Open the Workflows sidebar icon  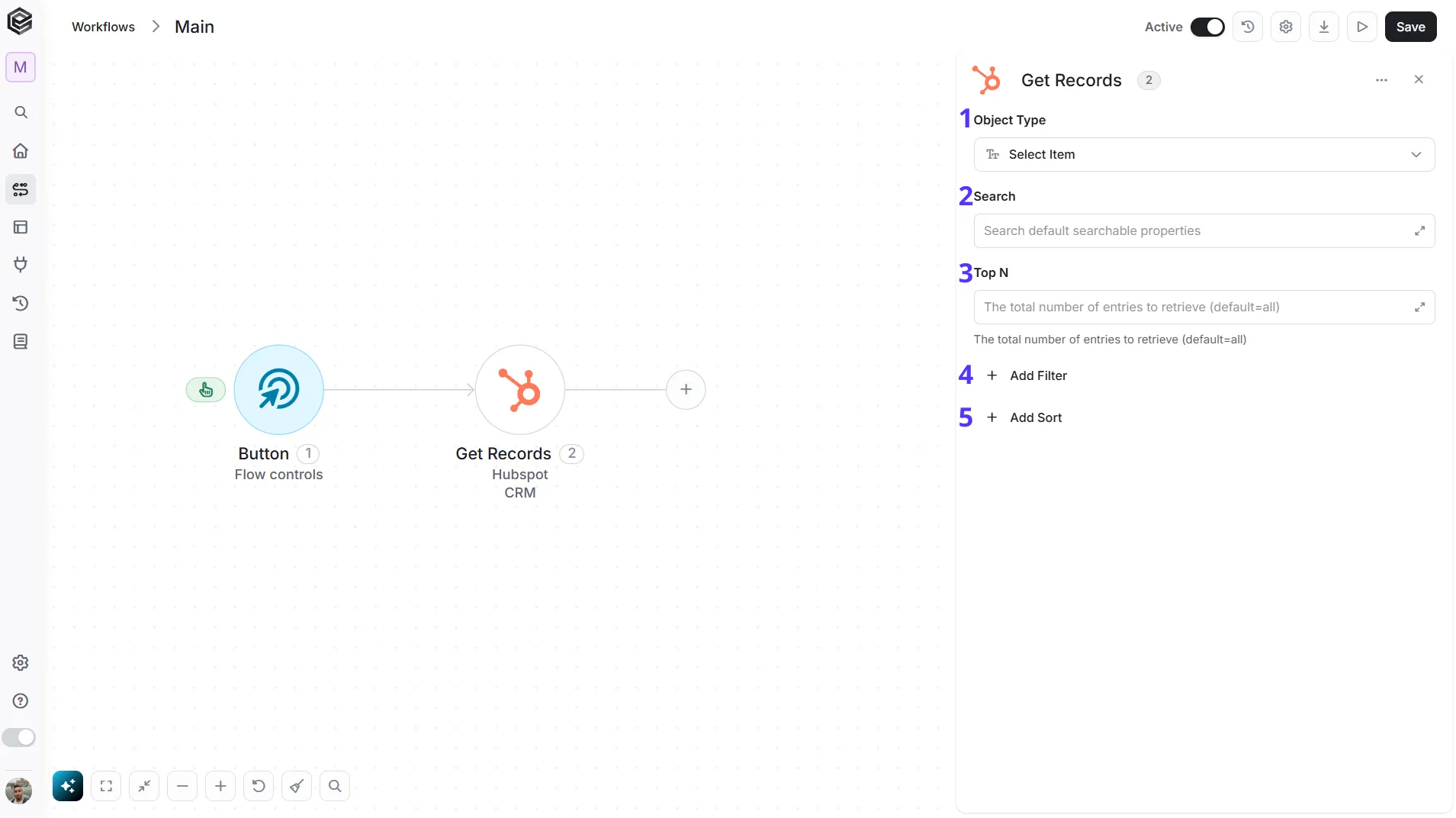(x=21, y=188)
